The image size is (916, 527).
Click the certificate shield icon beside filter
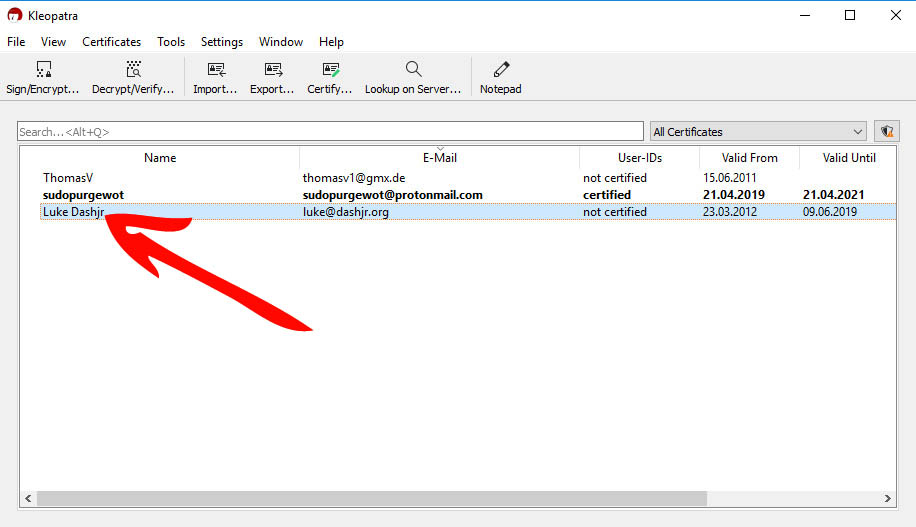(887, 131)
